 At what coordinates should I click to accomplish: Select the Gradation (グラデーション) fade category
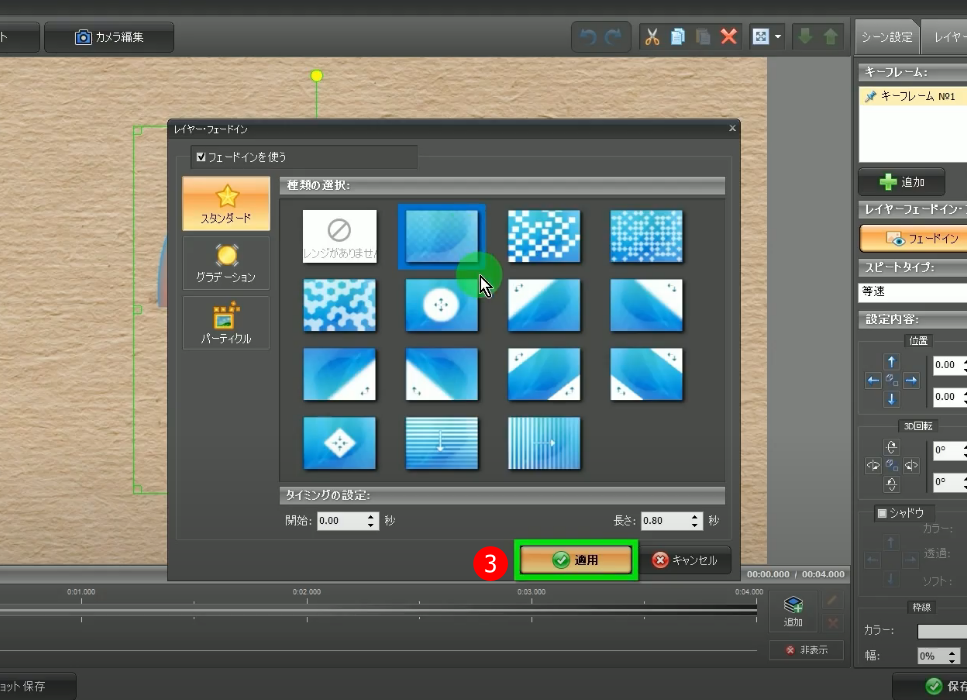(x=226, y=264)
